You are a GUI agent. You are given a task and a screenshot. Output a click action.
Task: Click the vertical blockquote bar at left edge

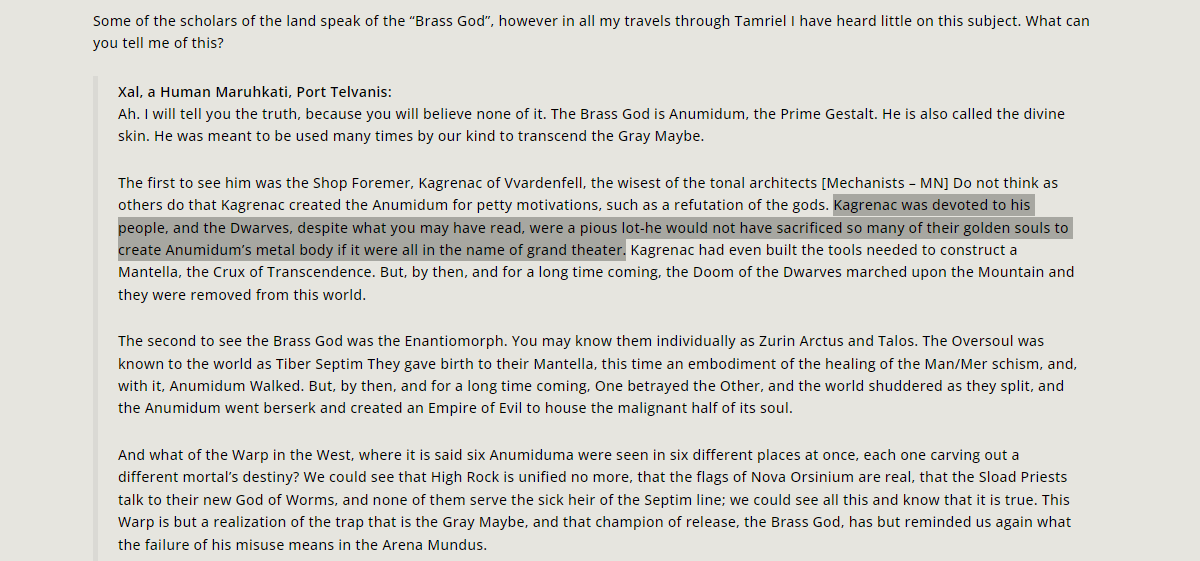pos(96,318)
